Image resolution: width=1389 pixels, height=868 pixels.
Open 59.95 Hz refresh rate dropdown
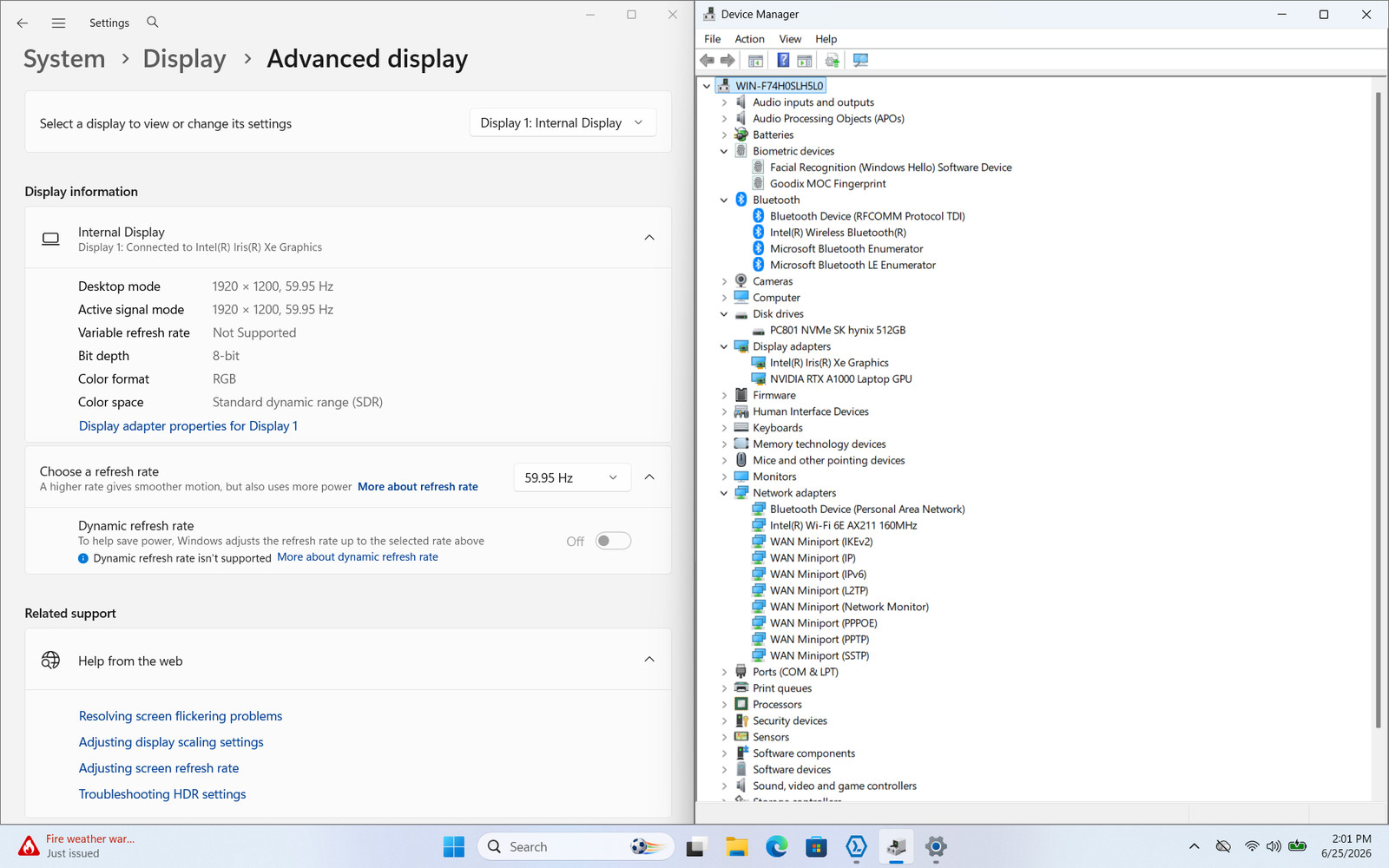pyautogui.click(x=571, y=477)
